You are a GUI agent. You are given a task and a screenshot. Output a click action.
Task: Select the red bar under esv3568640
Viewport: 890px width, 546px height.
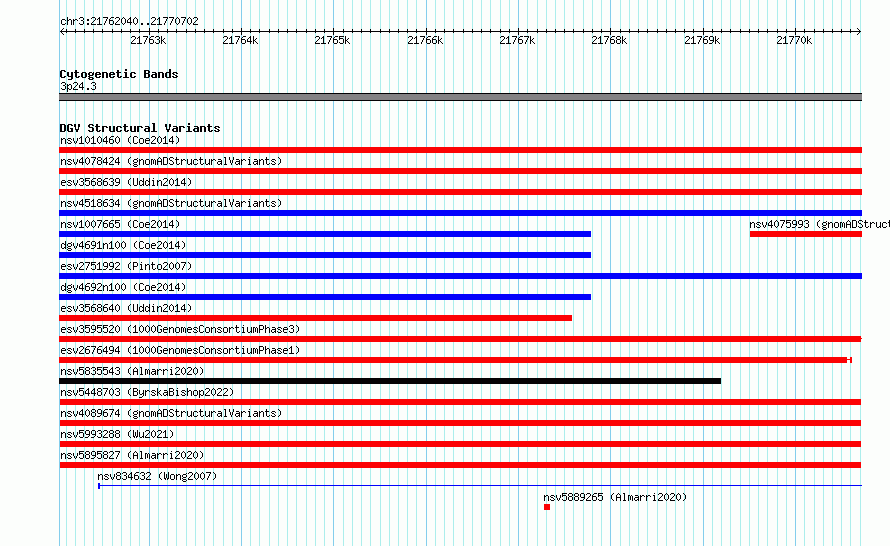coord(315,318)
